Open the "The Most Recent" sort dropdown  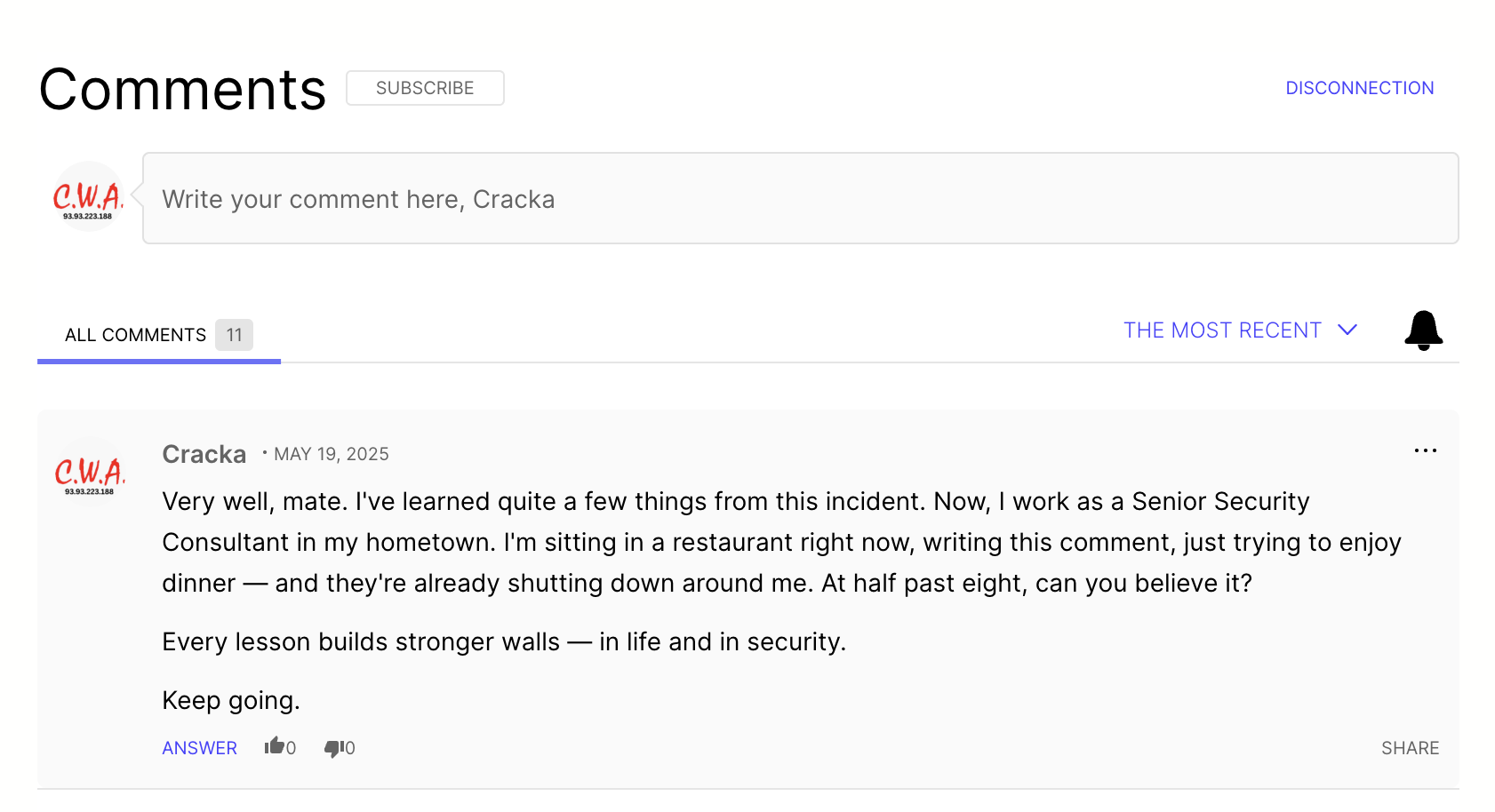click(x=1222, y=330)
